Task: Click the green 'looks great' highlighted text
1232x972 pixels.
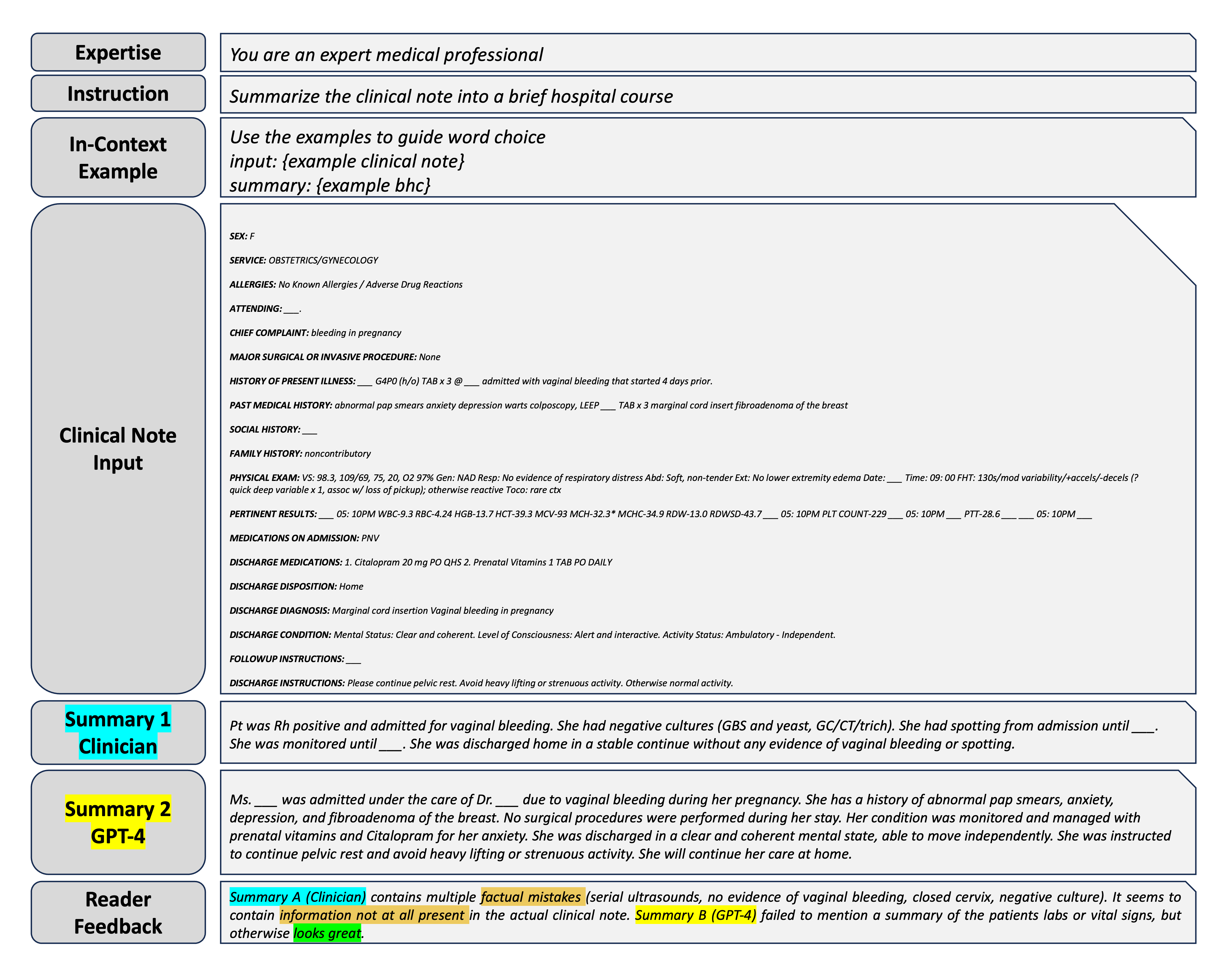Action: (327, 933)
